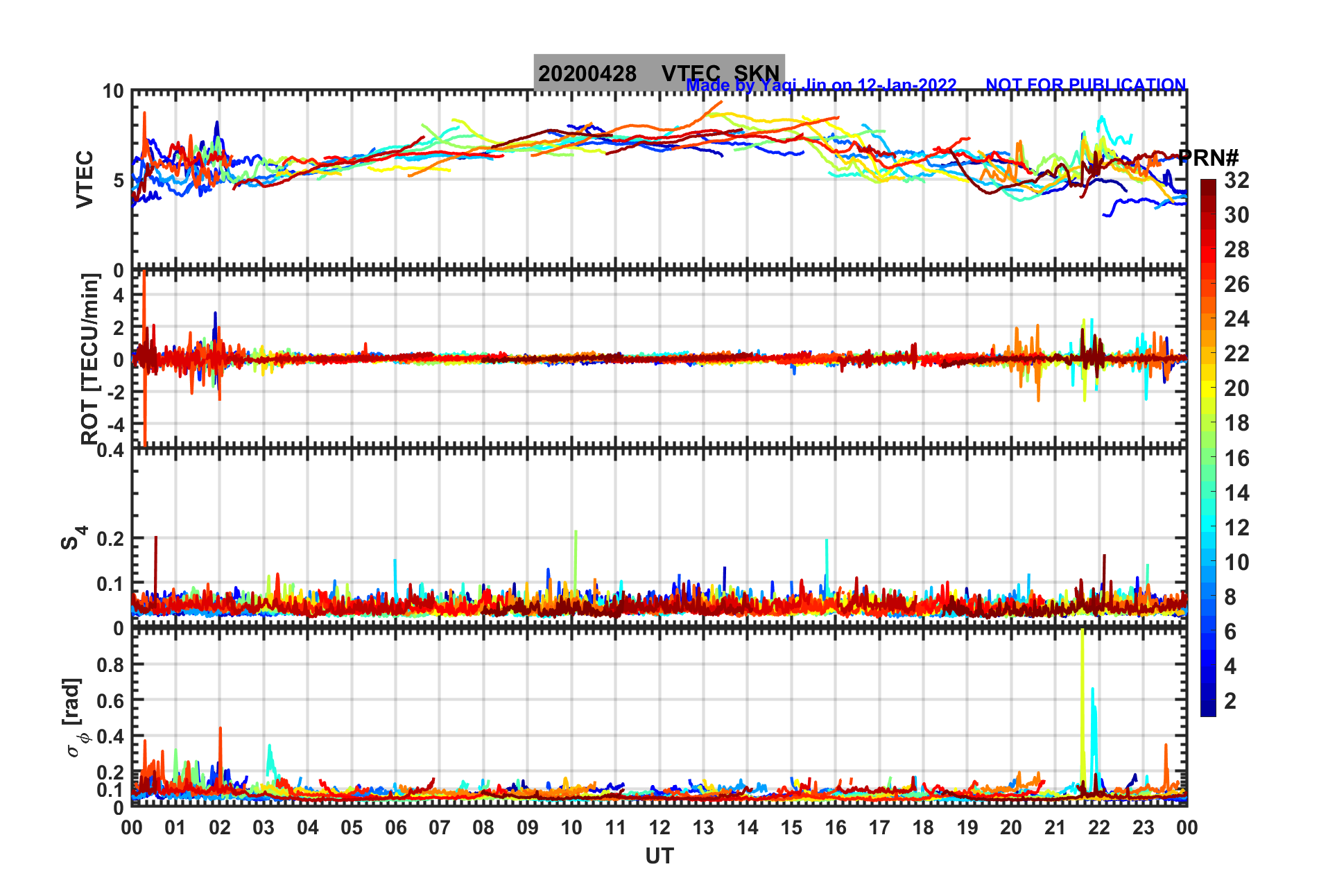Image resolution: width=1319 pixels, height=896 pixels.
Task: Click the plot title '20200428 VTEC SKN'
Action: (659, 73)
